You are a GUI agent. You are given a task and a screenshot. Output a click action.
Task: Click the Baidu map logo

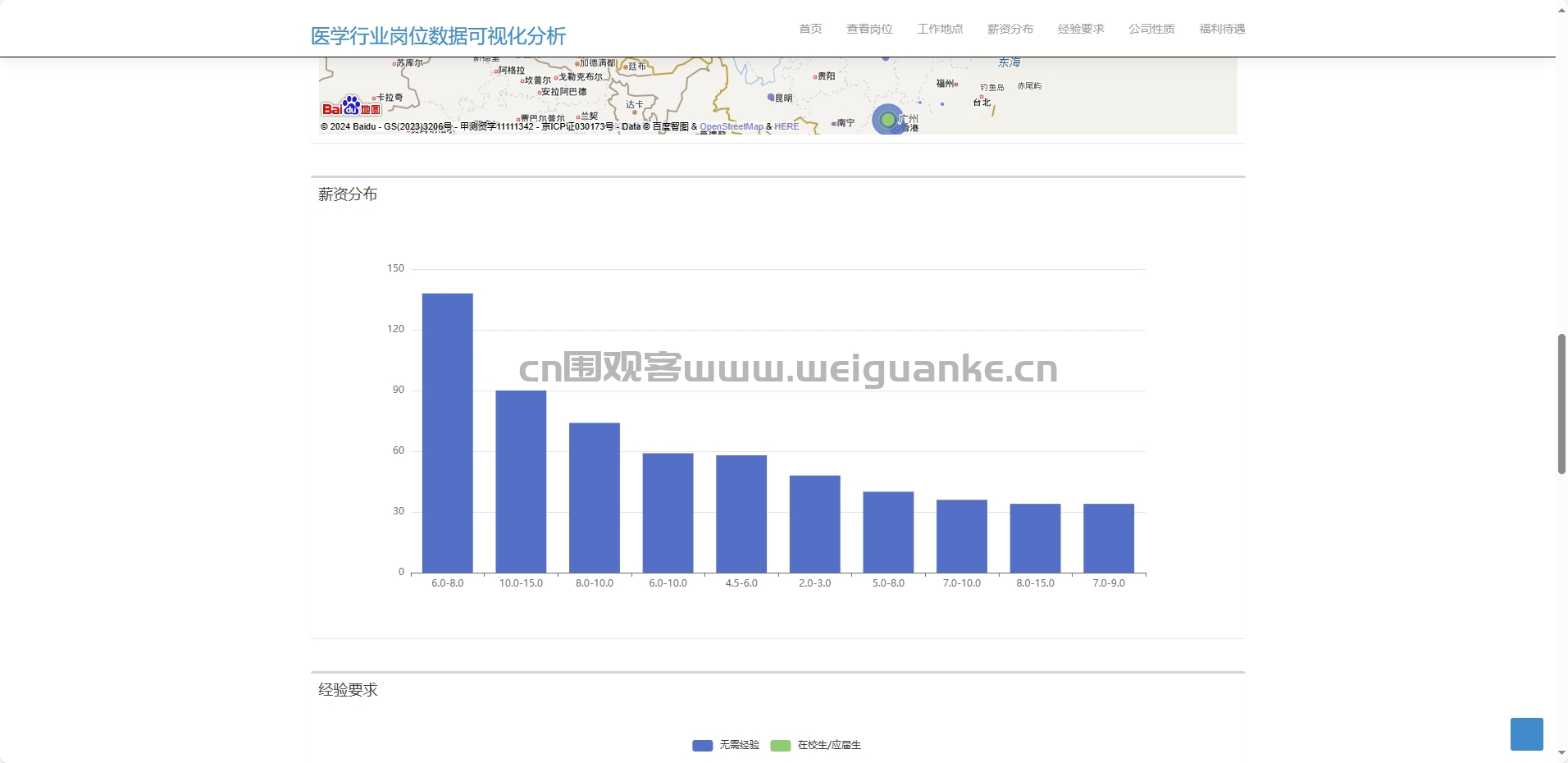[x=351, y=107]
